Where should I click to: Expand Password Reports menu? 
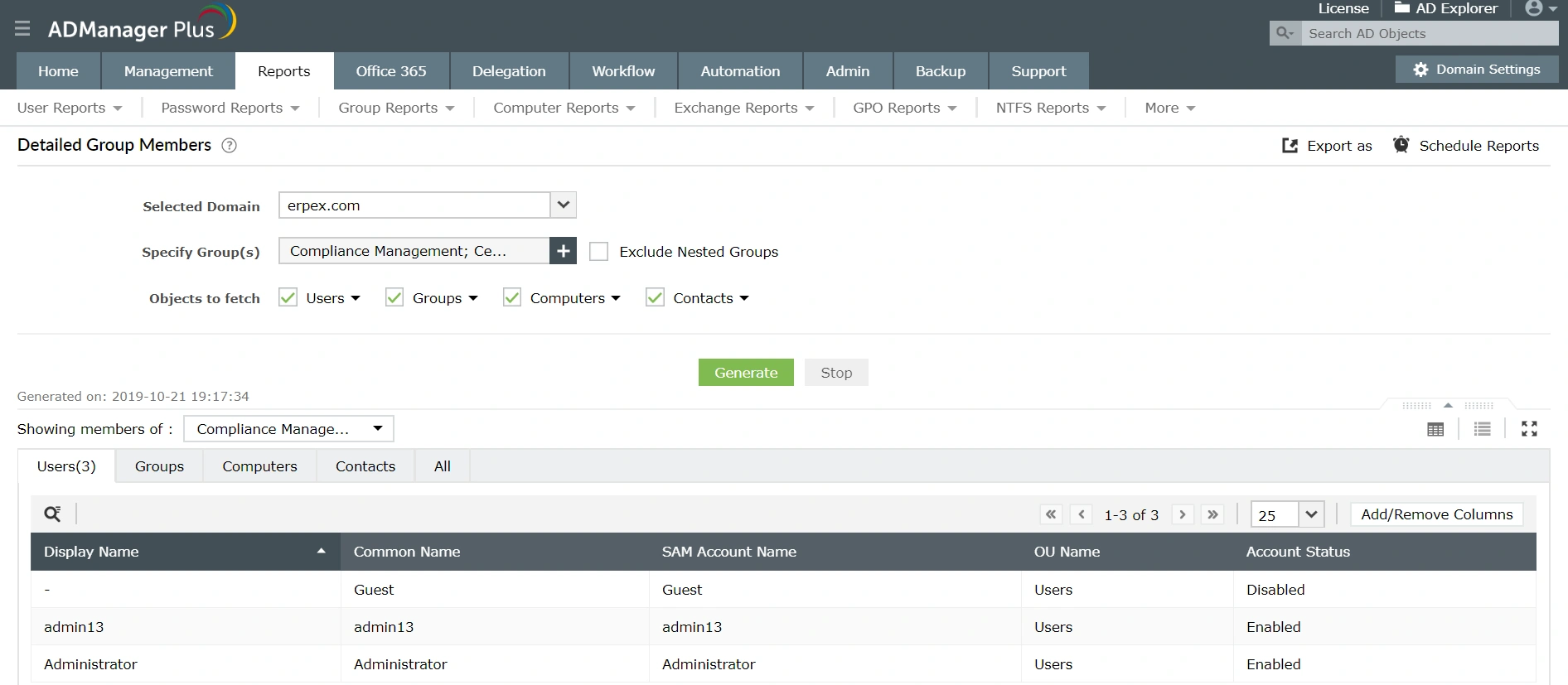(x=230, y=108)
